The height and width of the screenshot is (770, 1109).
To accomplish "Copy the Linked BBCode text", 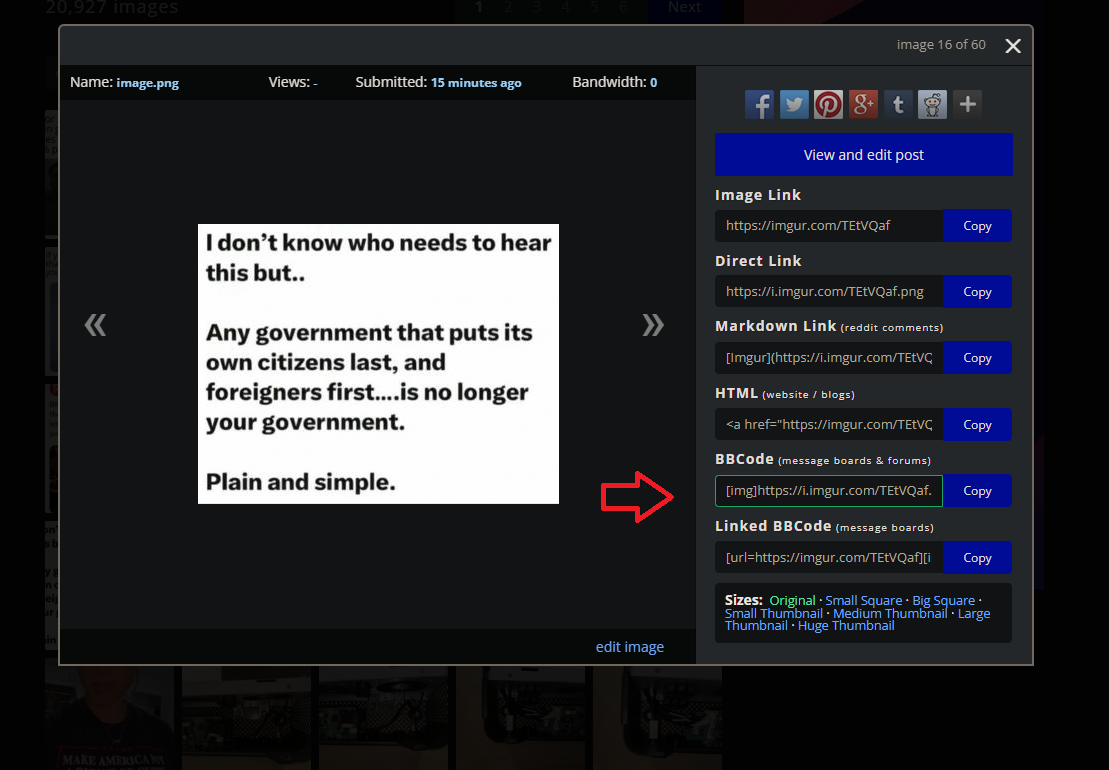I will (x=977, y=558).
